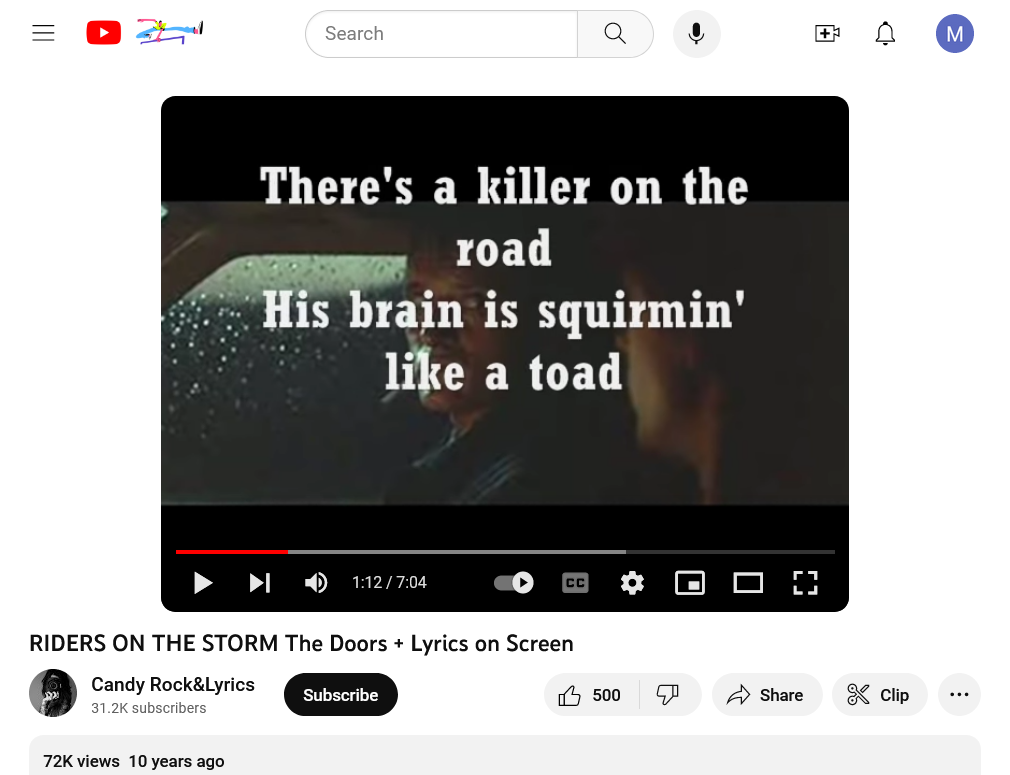Go to YouTube home via logo
1010x775 pixels.
pyautogui.click(x=104, y=33)
